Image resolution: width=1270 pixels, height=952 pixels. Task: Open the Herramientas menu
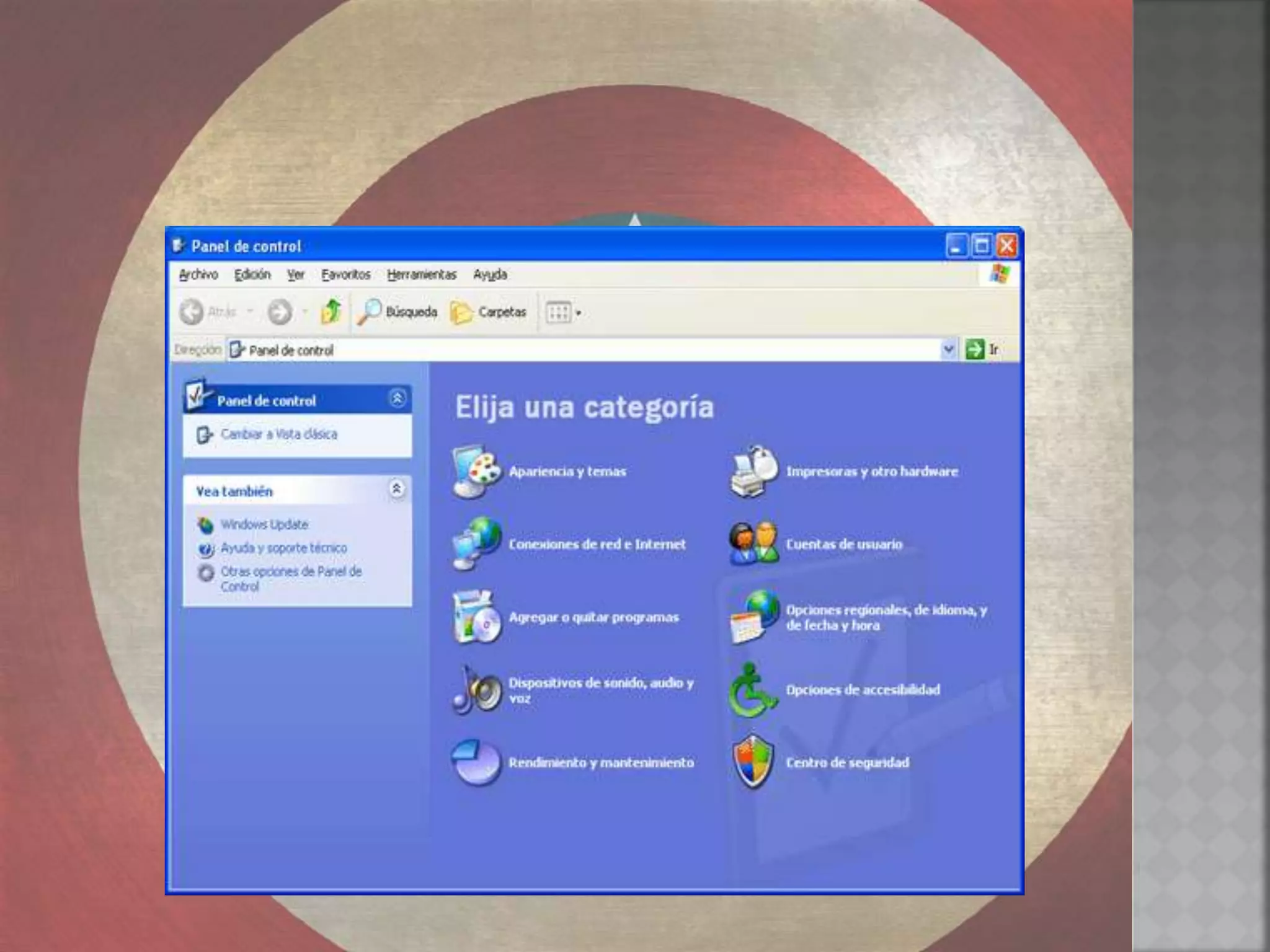coord(421,275)
